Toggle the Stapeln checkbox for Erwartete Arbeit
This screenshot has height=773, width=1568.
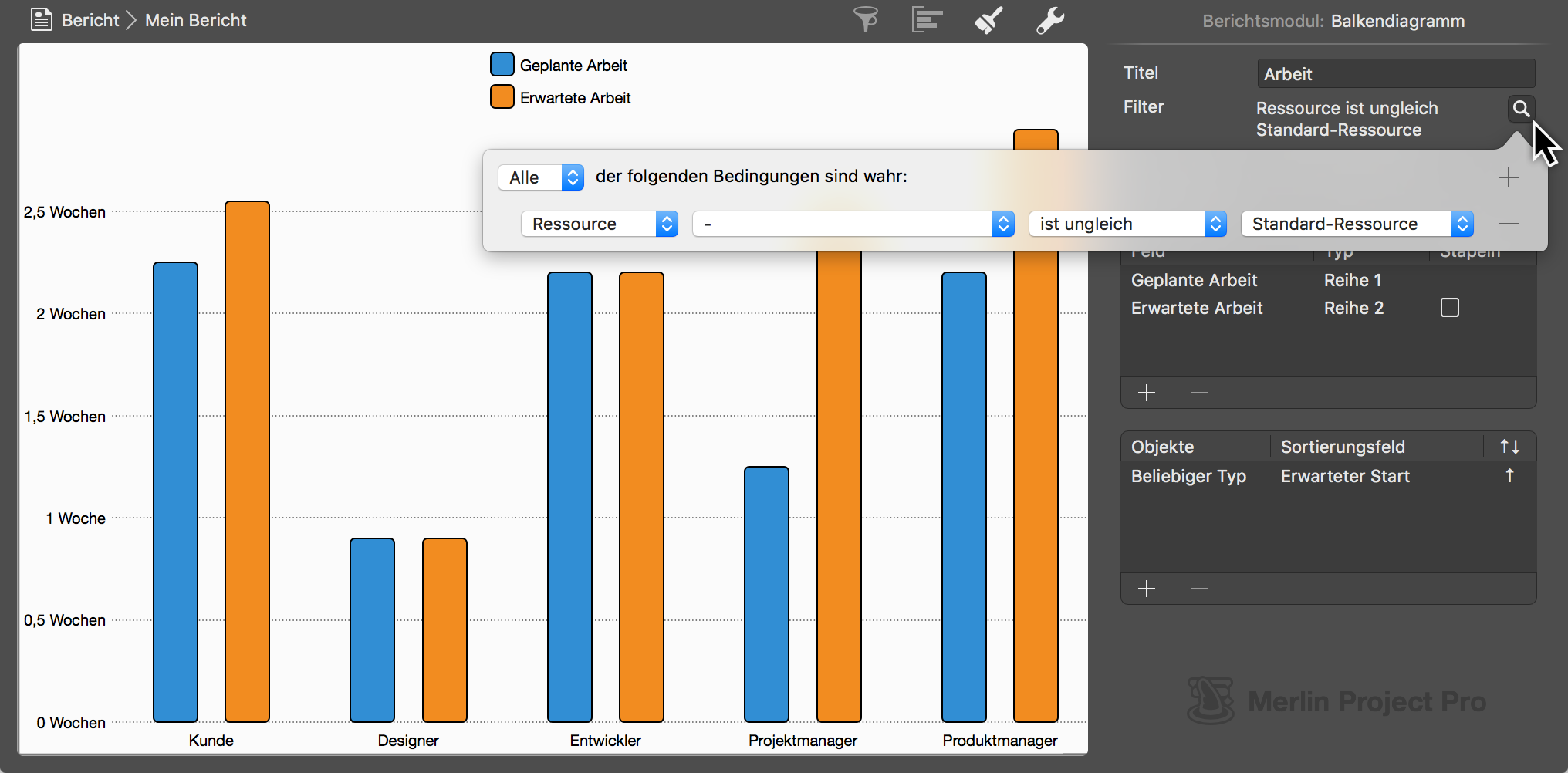point(1449,308)
